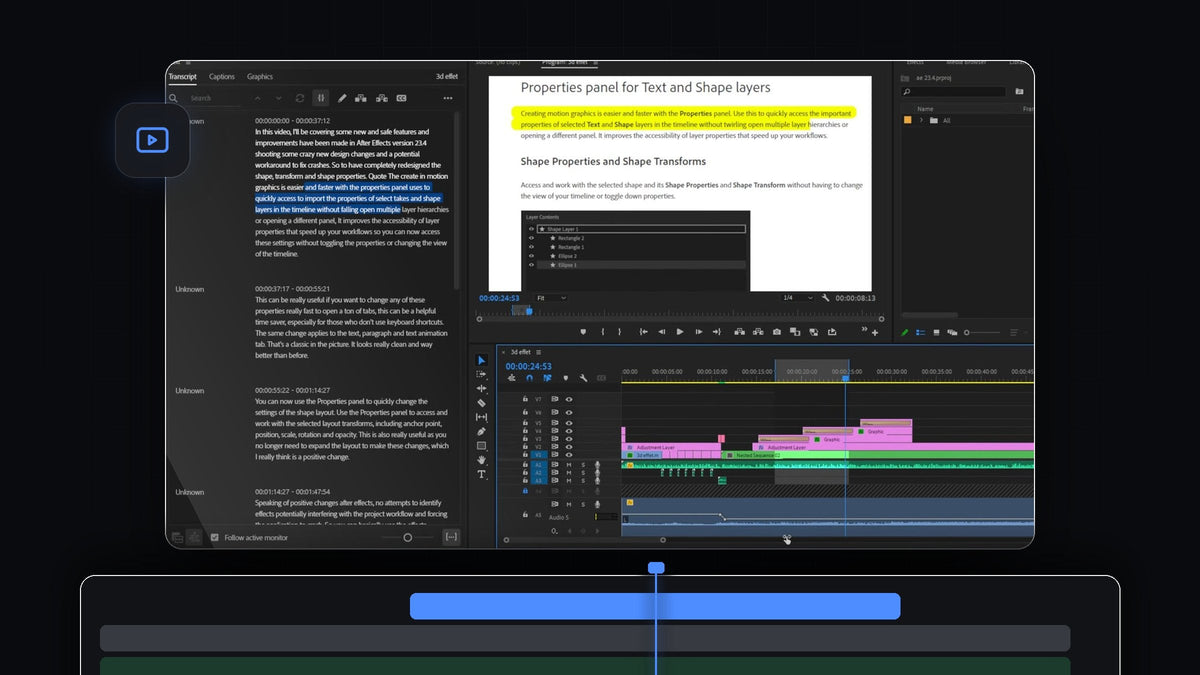Click the Transcript zoom slider handle
The width and height of the screenshot is (1200, 675).
407,537
